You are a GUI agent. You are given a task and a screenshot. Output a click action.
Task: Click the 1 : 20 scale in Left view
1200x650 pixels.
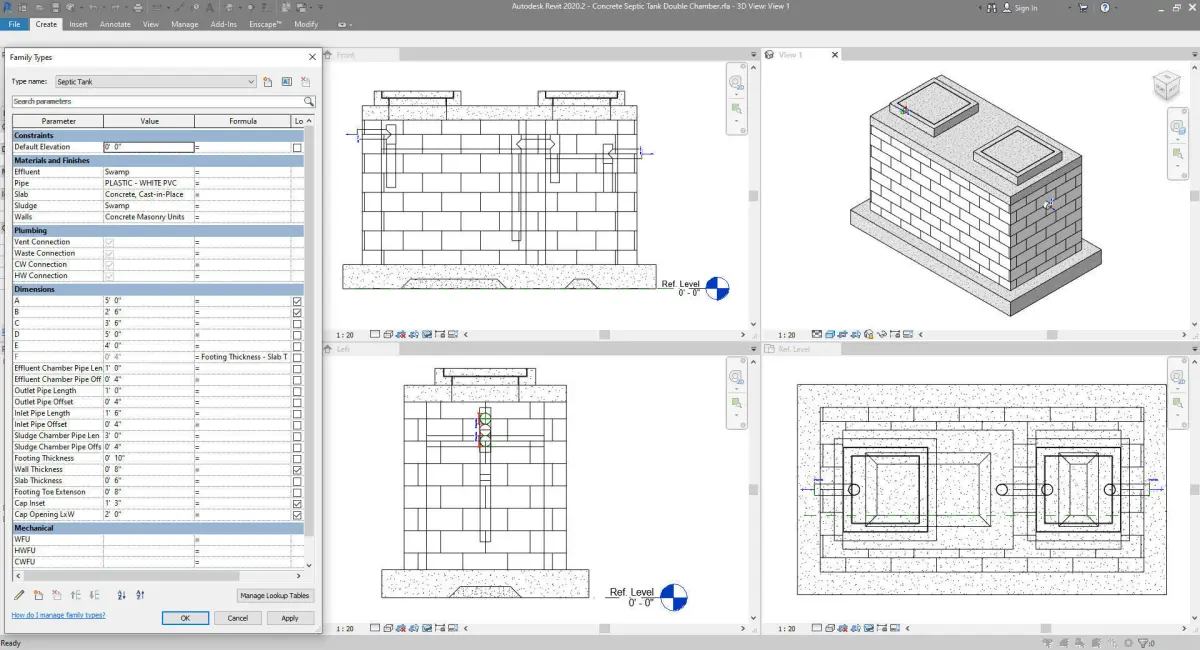tap(345, 628)
